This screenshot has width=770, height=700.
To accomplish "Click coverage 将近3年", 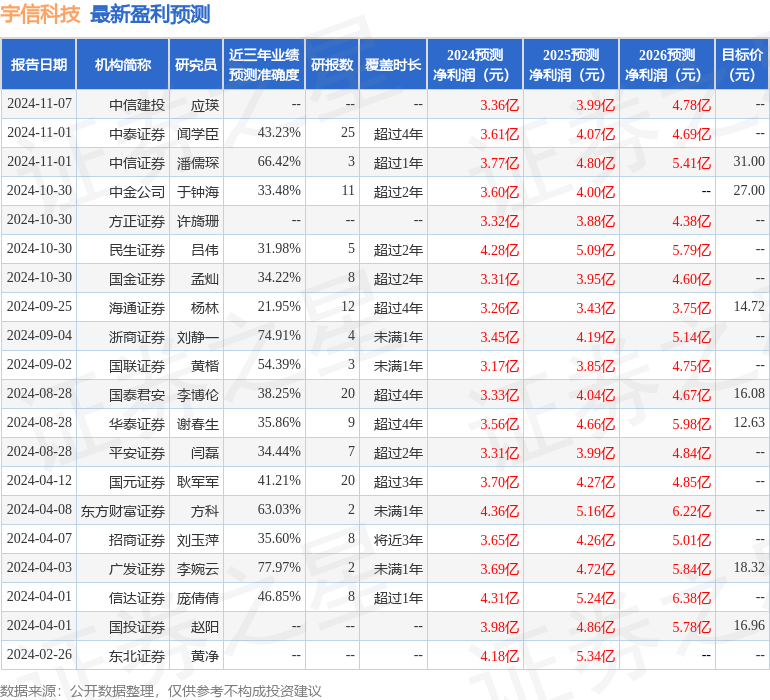I will point(398,540).
